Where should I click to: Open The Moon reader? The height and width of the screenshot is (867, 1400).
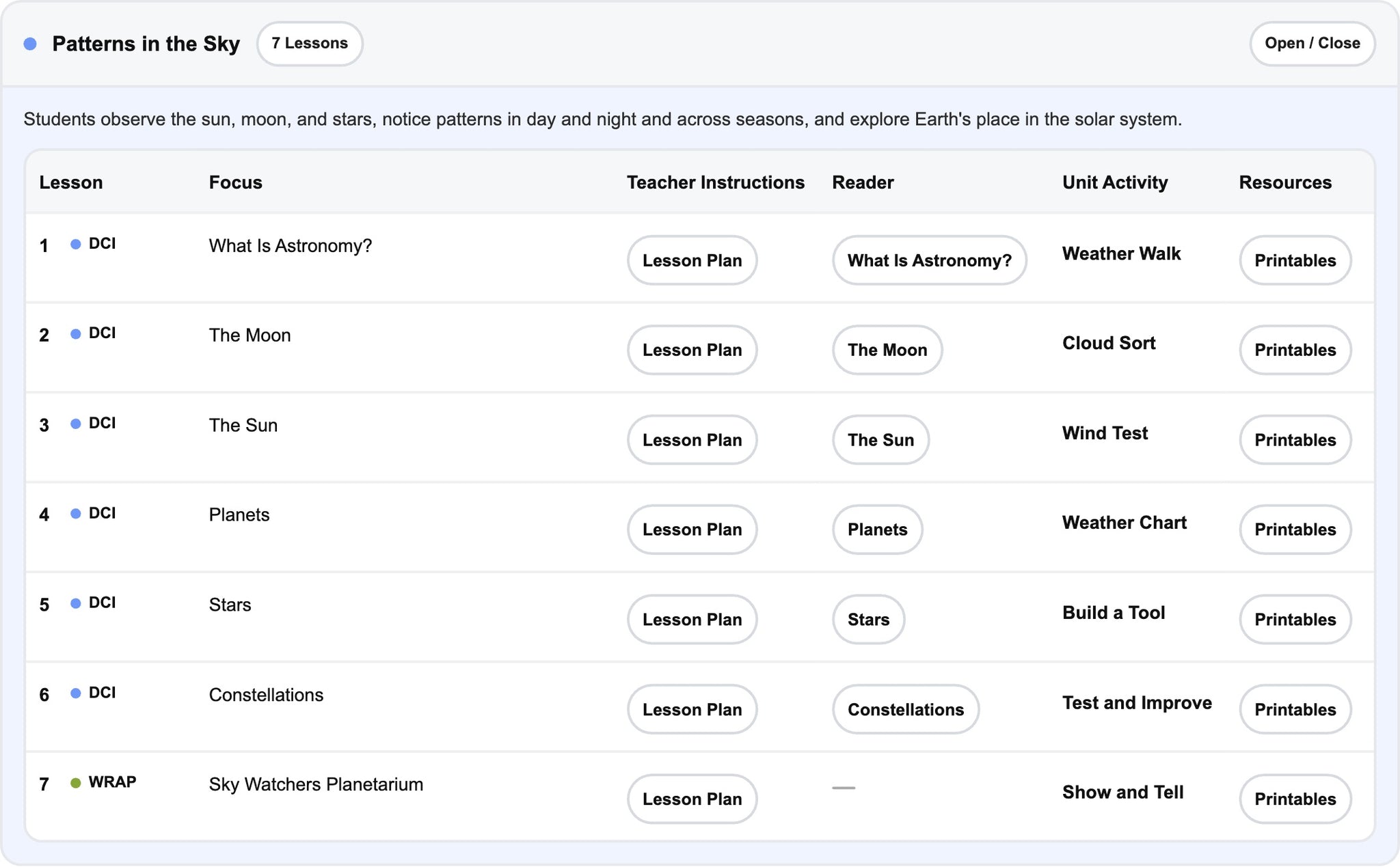pos(887,350)
